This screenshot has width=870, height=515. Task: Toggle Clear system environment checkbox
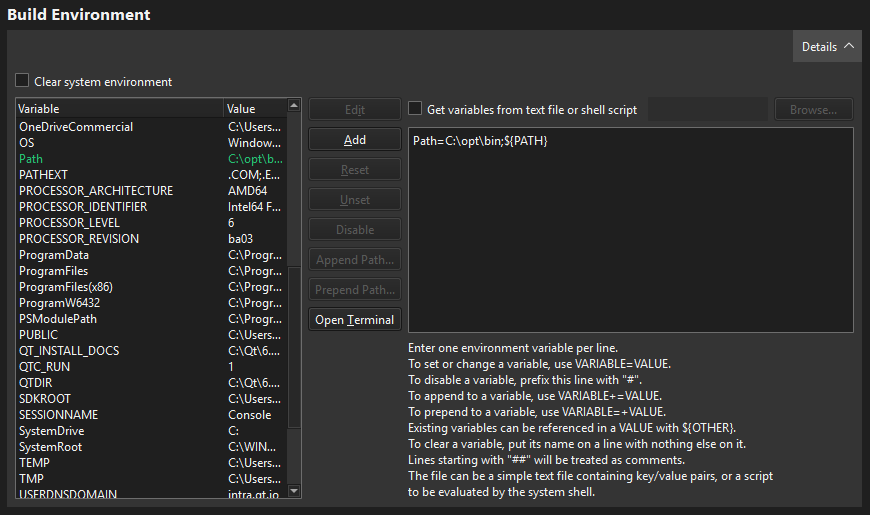click(22, 80)
